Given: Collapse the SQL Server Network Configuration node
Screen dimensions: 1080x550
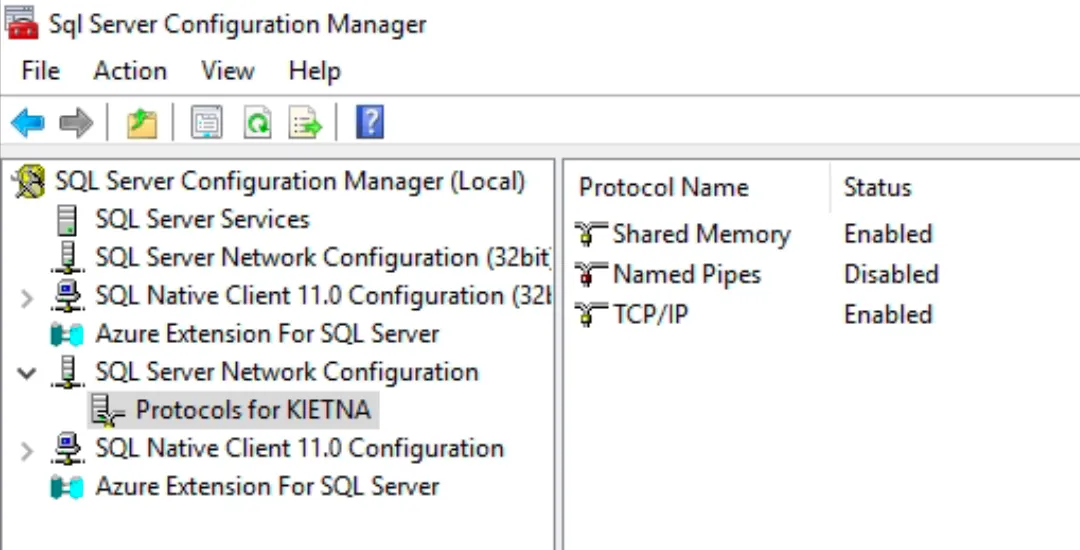Looking at the screenshot, I should 26,374.
